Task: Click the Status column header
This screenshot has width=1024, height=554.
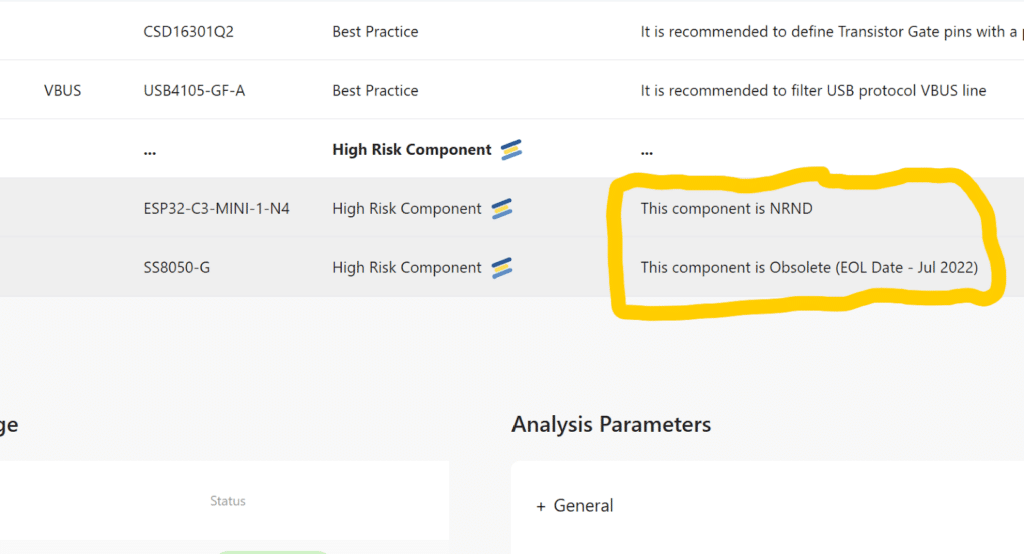Action: pos(228,501)
